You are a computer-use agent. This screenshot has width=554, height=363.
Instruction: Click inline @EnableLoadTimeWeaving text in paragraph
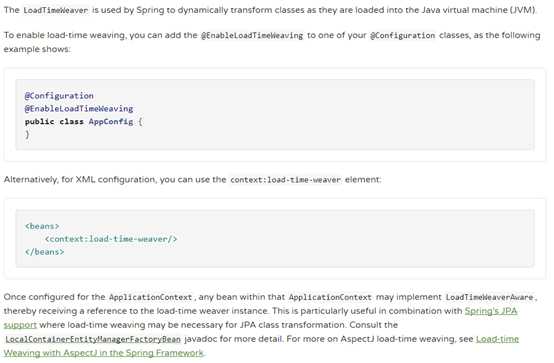(252, 35)
